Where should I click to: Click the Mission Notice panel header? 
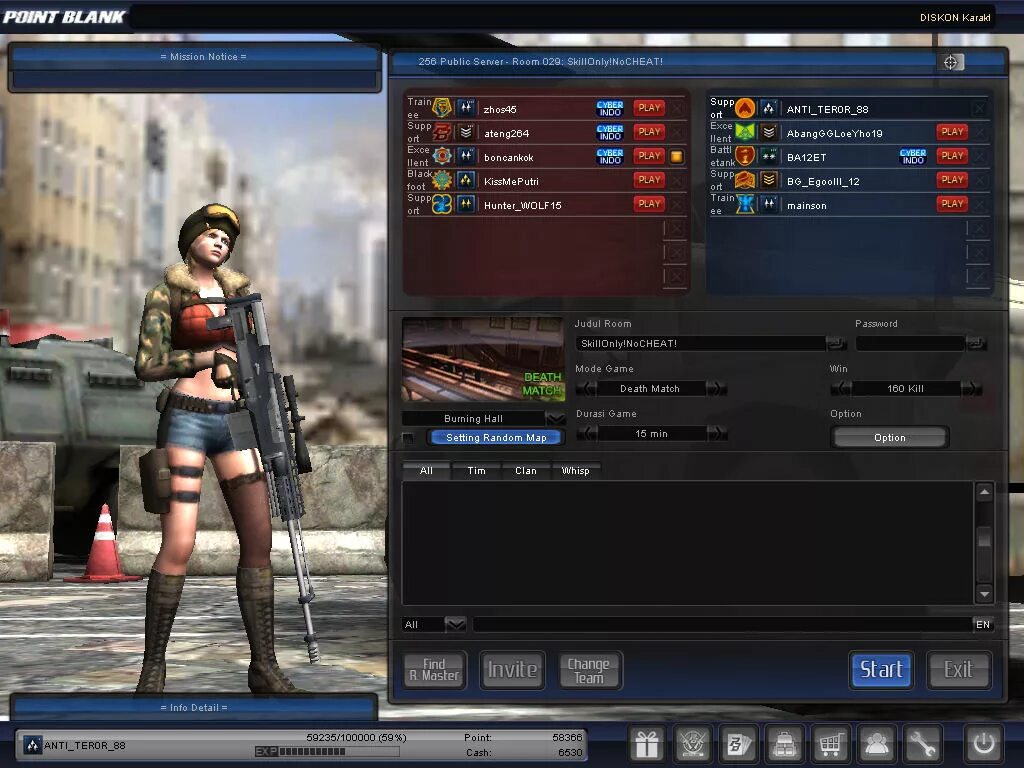[x=195, y=57]
